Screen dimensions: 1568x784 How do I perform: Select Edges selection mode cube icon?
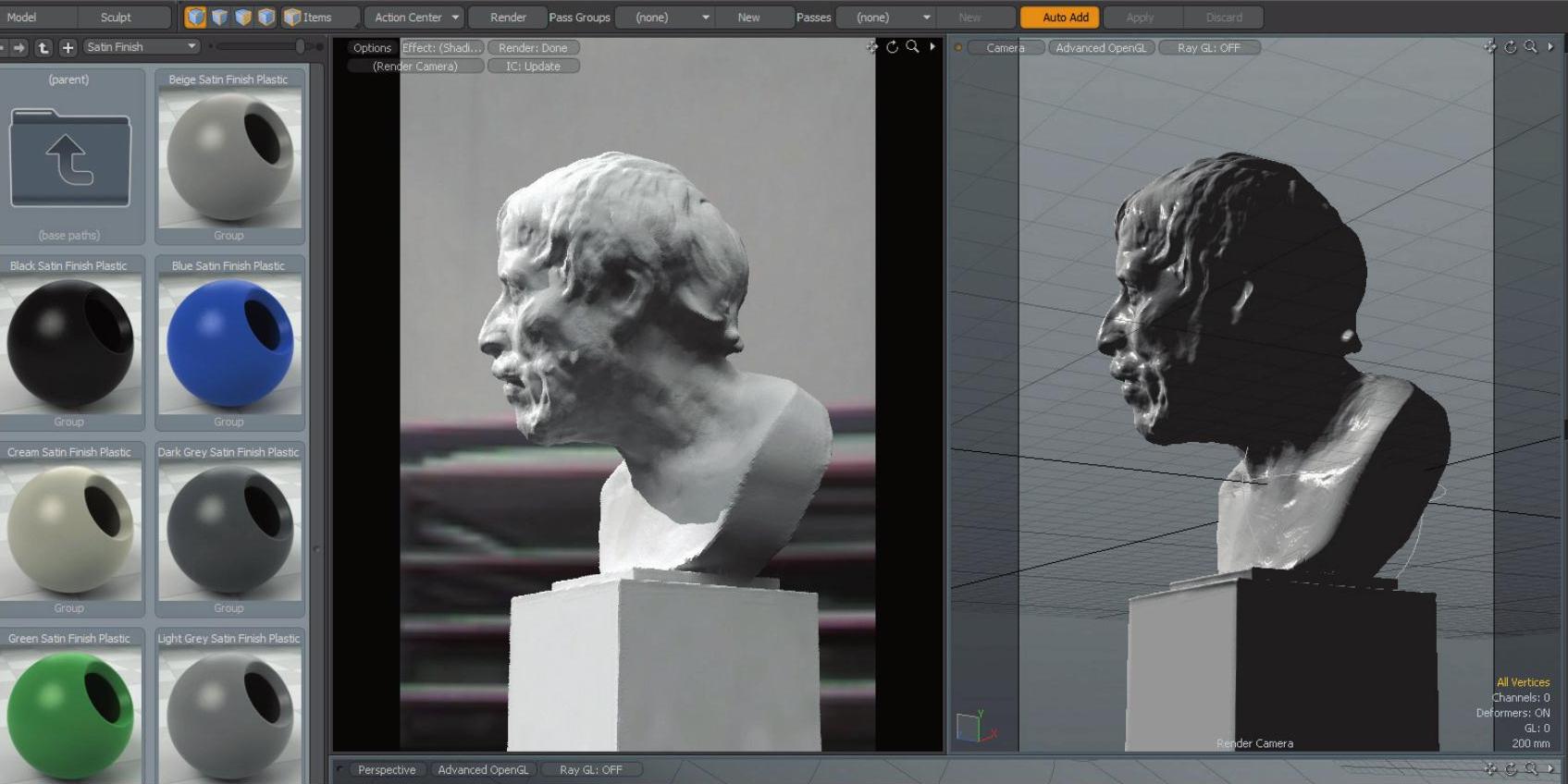219,17
